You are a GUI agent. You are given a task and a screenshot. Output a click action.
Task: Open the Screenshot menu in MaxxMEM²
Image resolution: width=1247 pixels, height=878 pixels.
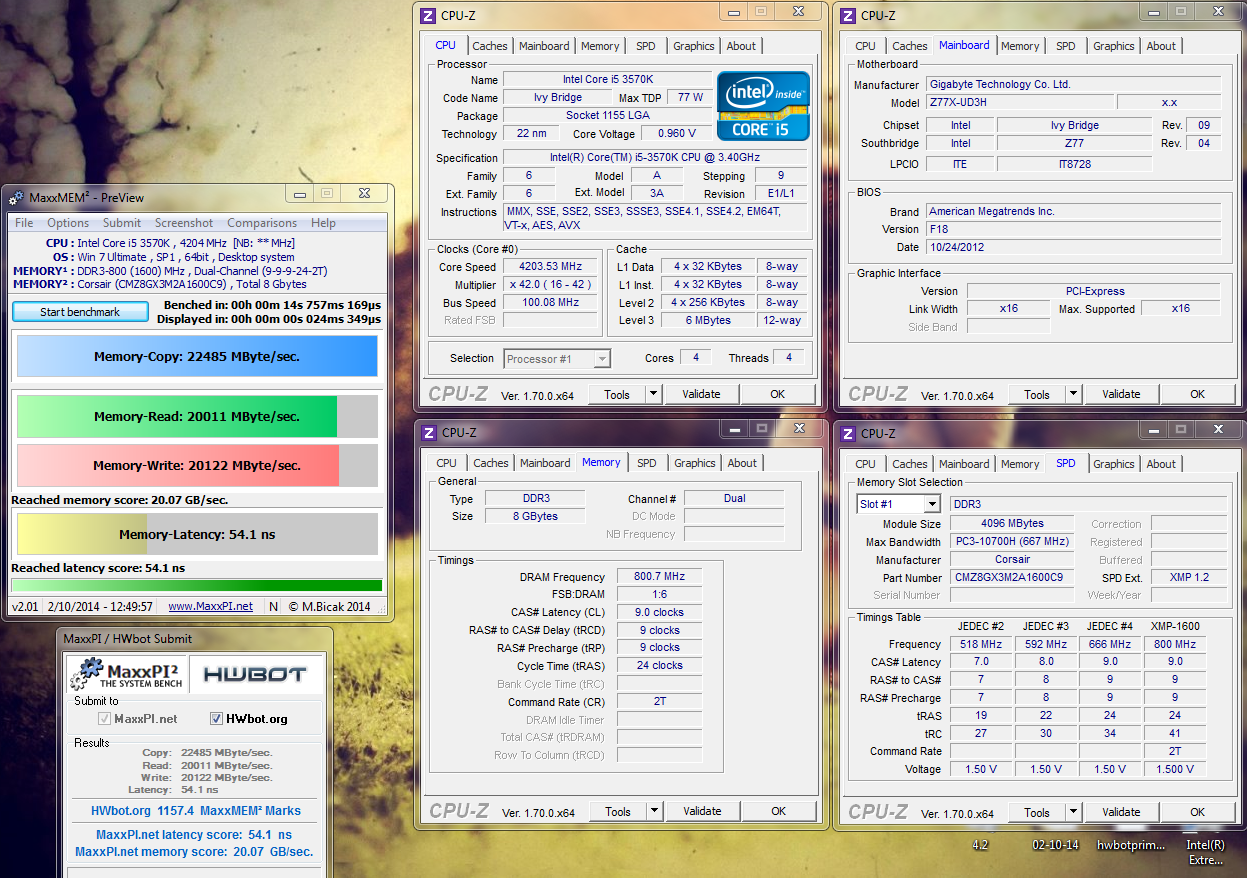click(x=184, y=223)
